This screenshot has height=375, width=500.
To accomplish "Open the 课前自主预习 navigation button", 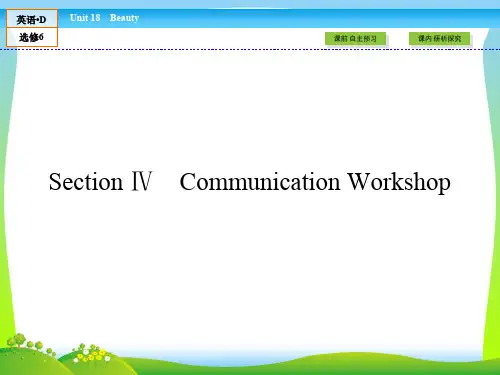I will pos(355,39).
